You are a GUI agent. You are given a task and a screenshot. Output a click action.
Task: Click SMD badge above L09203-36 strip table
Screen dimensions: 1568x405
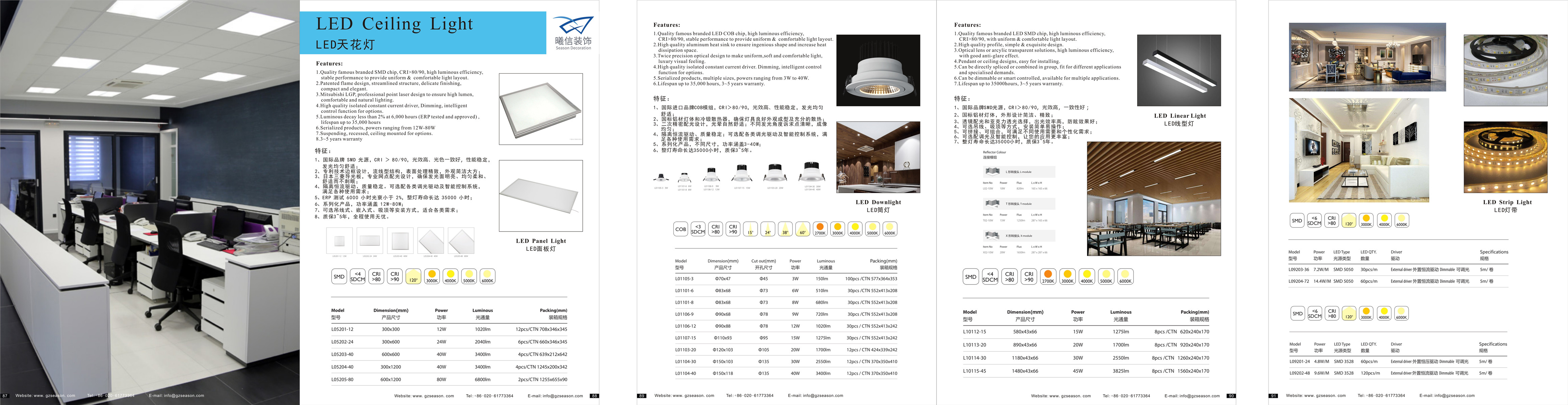(x=1297, y=221)
